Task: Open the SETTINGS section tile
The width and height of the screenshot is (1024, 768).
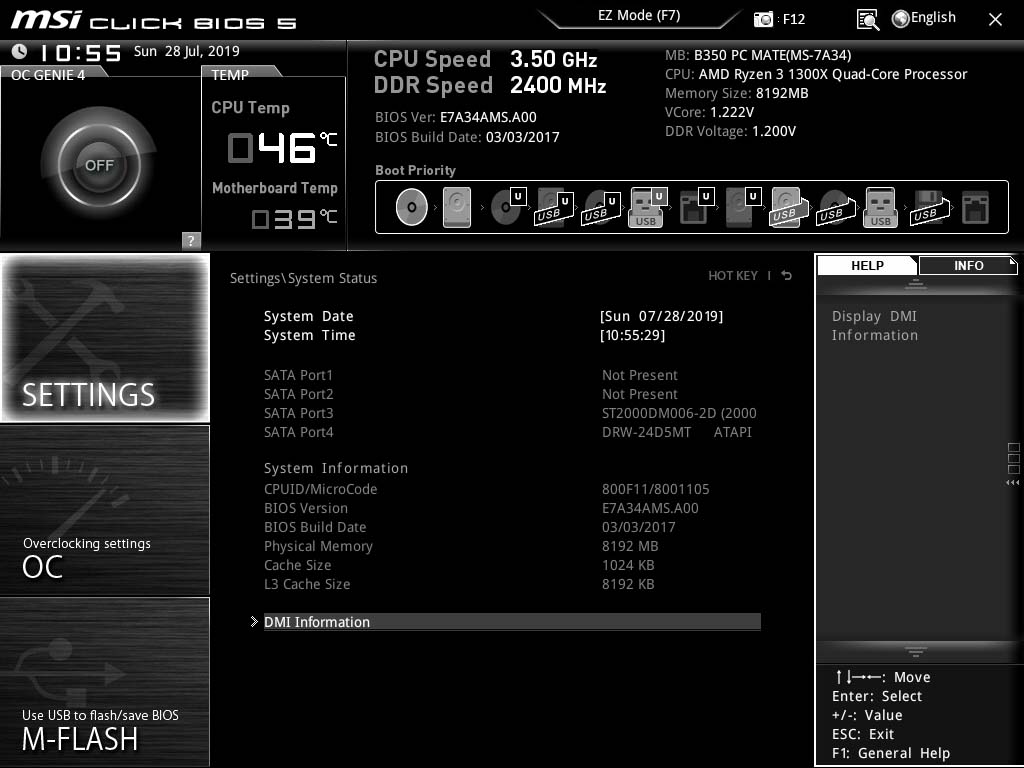Action: click(105, 337)
